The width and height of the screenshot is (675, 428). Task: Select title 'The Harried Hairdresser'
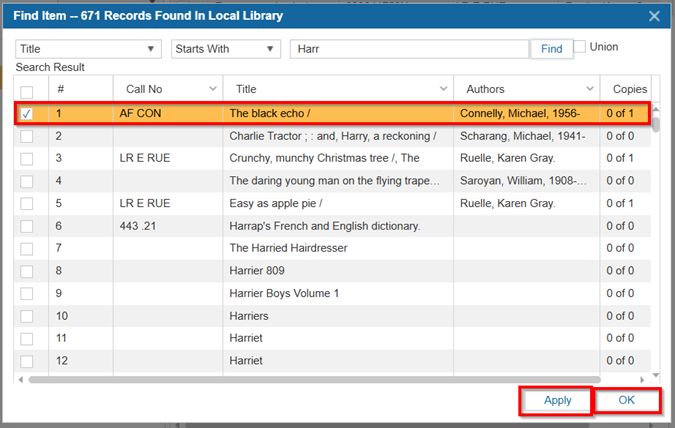[288, 248]
